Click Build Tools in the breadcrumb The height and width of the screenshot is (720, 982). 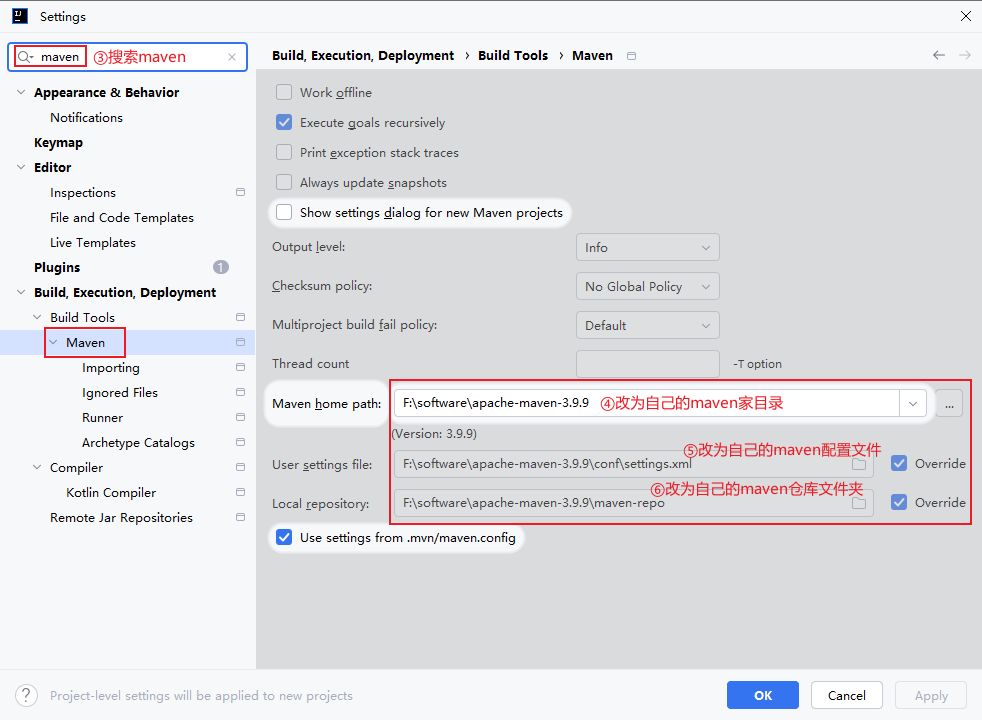[x=513, y=56]
